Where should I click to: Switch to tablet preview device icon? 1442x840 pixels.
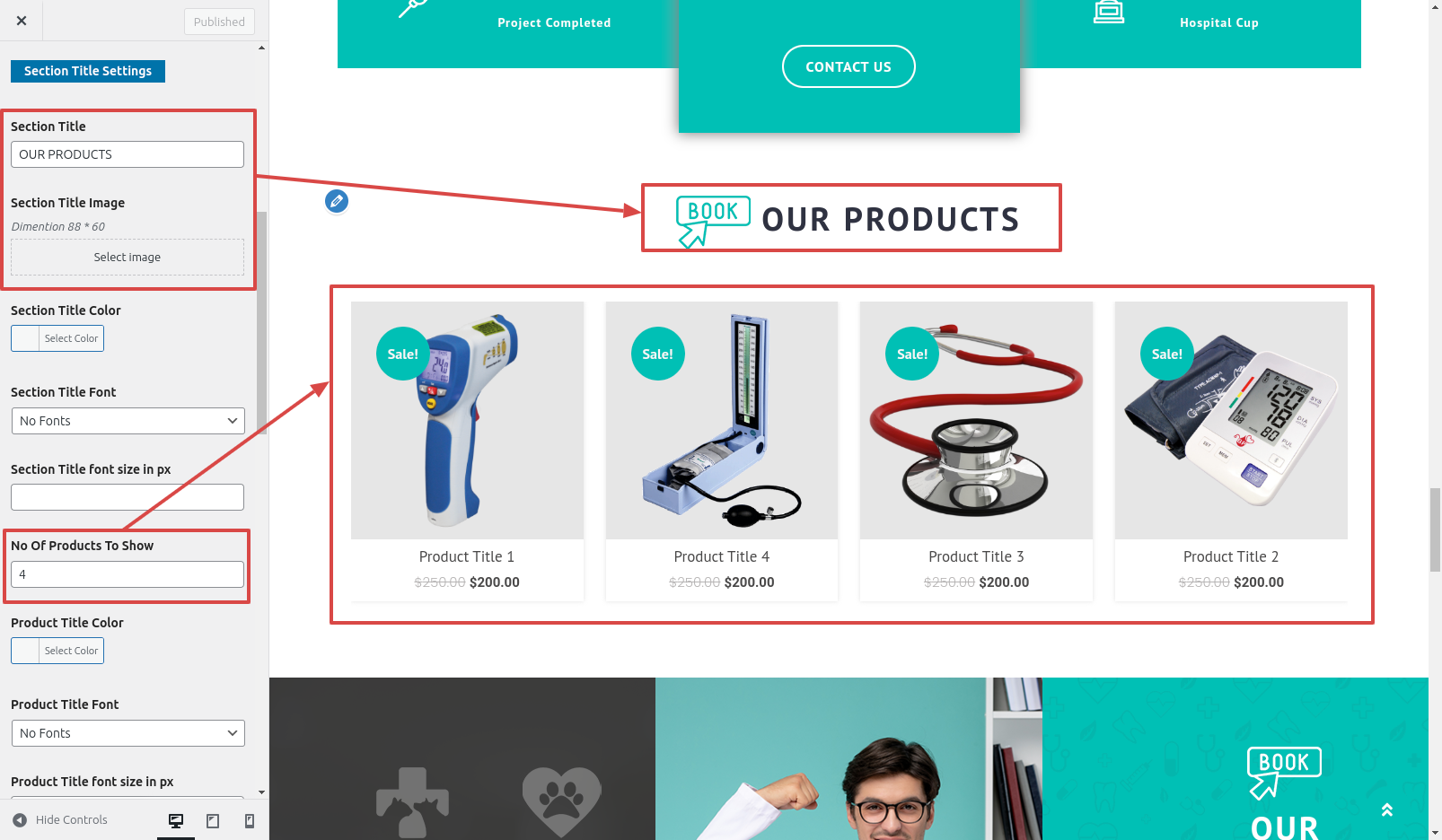coord(213,821)
